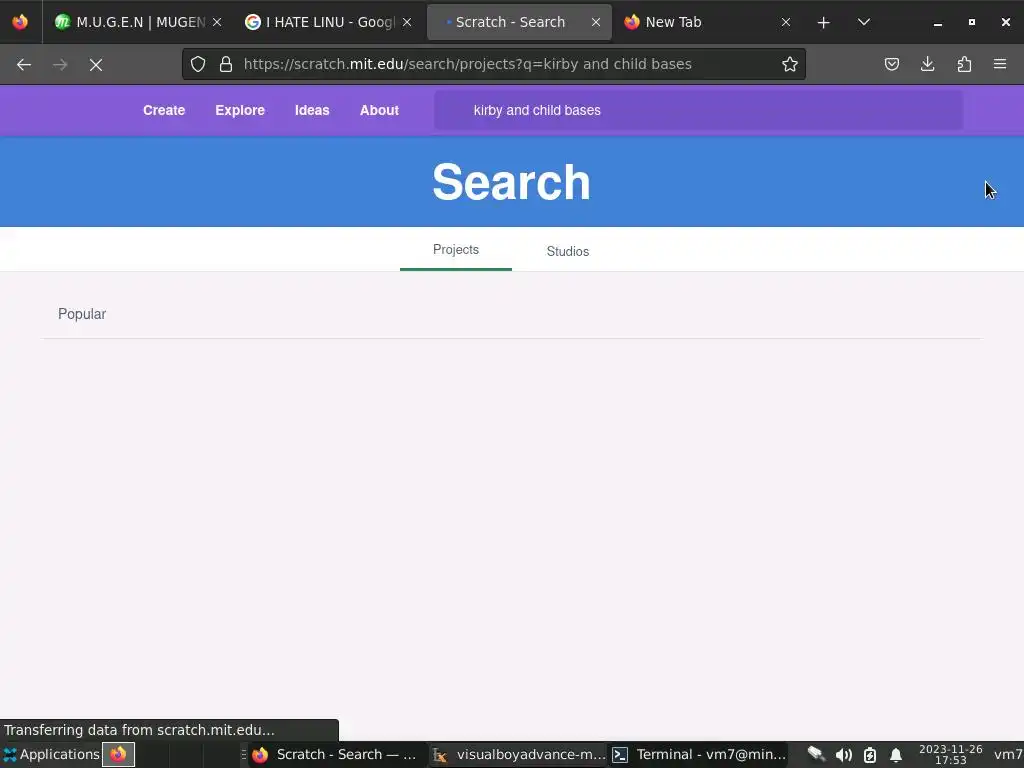The height and width of the screenshot is (768, 1024).
Task: View site security lock information
Action: click(226, 64)
